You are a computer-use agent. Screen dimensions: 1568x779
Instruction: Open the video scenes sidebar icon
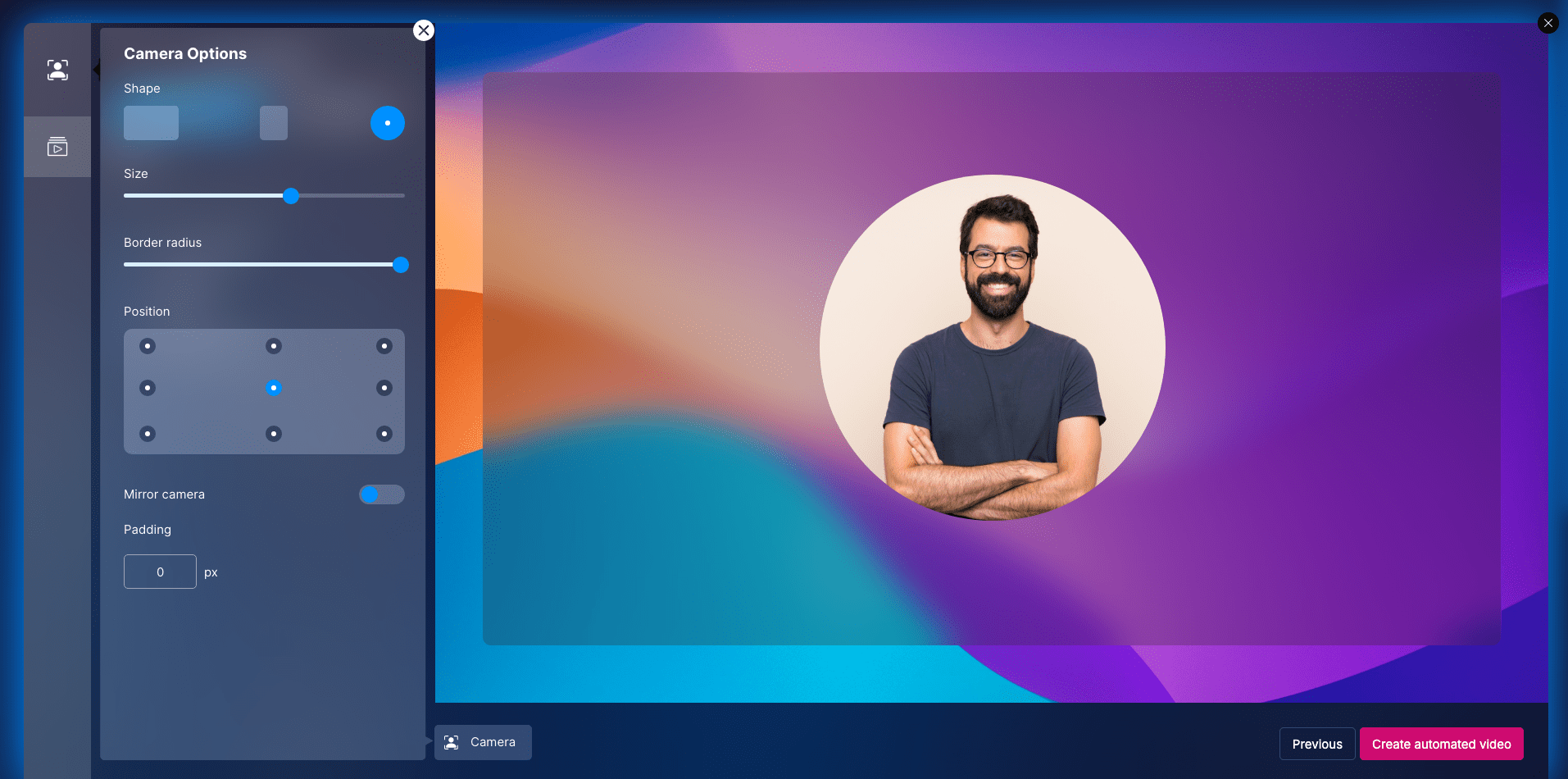57,147
